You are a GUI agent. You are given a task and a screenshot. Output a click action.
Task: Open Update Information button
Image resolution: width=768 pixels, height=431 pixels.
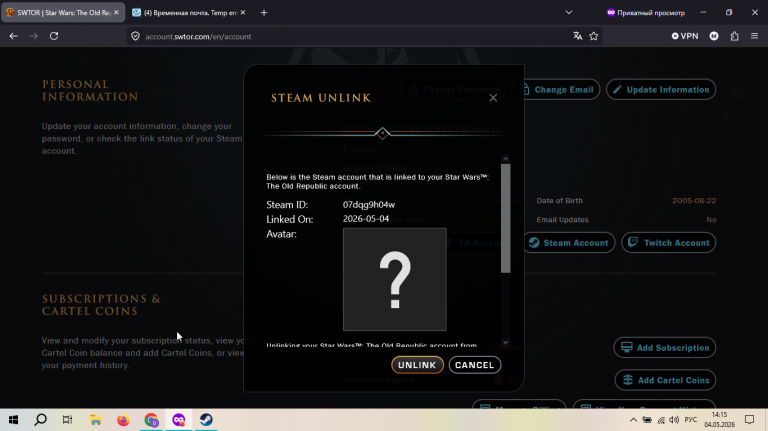pyautogui.click(x=661, y=90)
